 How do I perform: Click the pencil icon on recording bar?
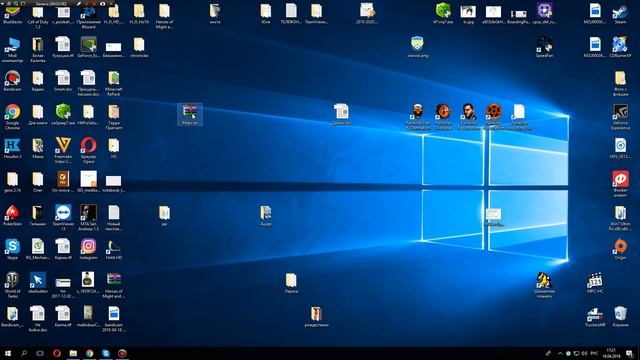[79, 3]
